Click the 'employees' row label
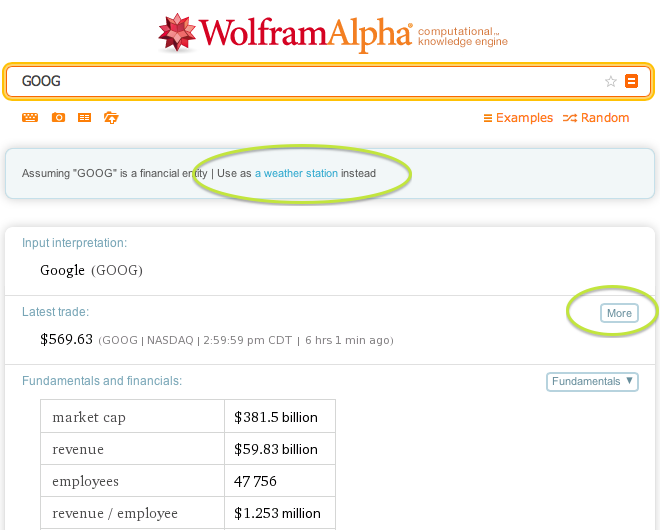This screenshot has height=530, width=660. (85, 482)
